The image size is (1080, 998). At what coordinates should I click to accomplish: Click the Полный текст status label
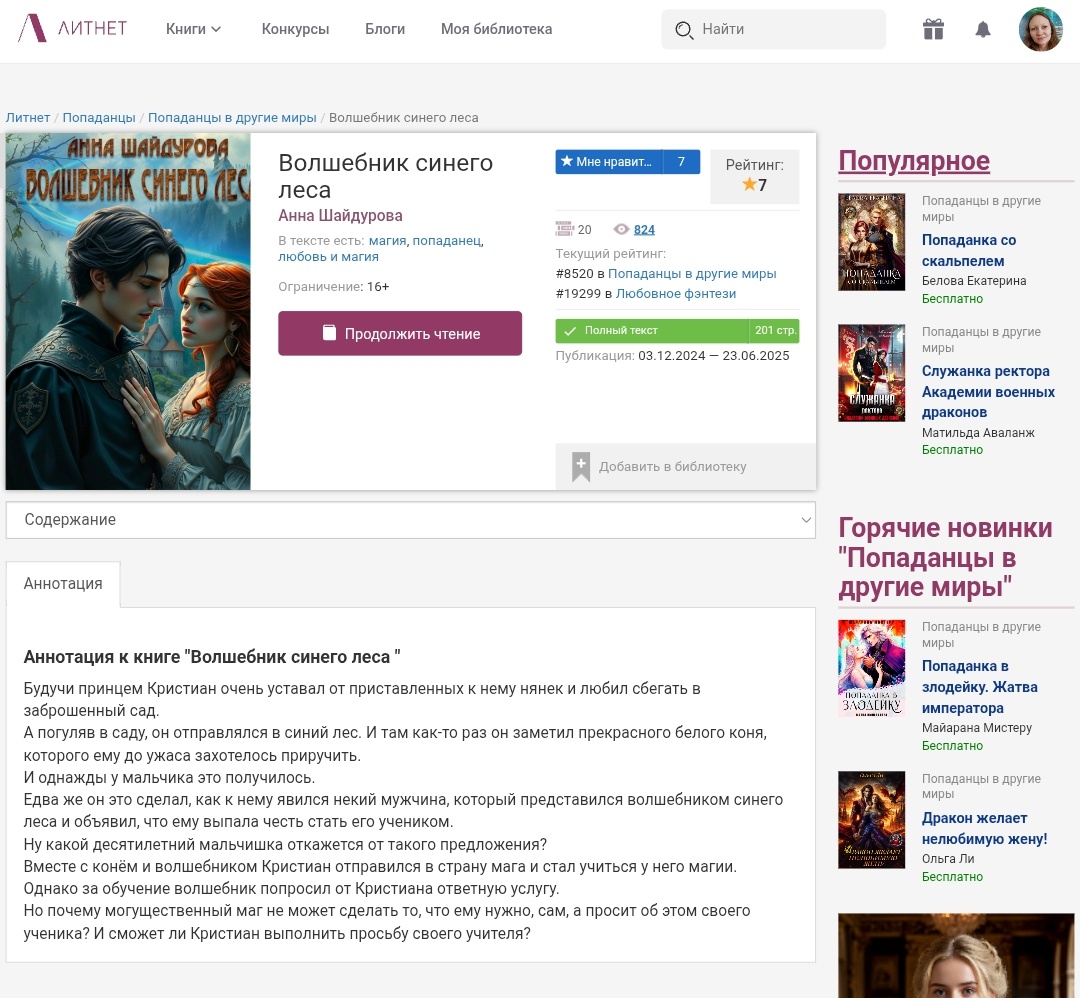click(621, 331)
